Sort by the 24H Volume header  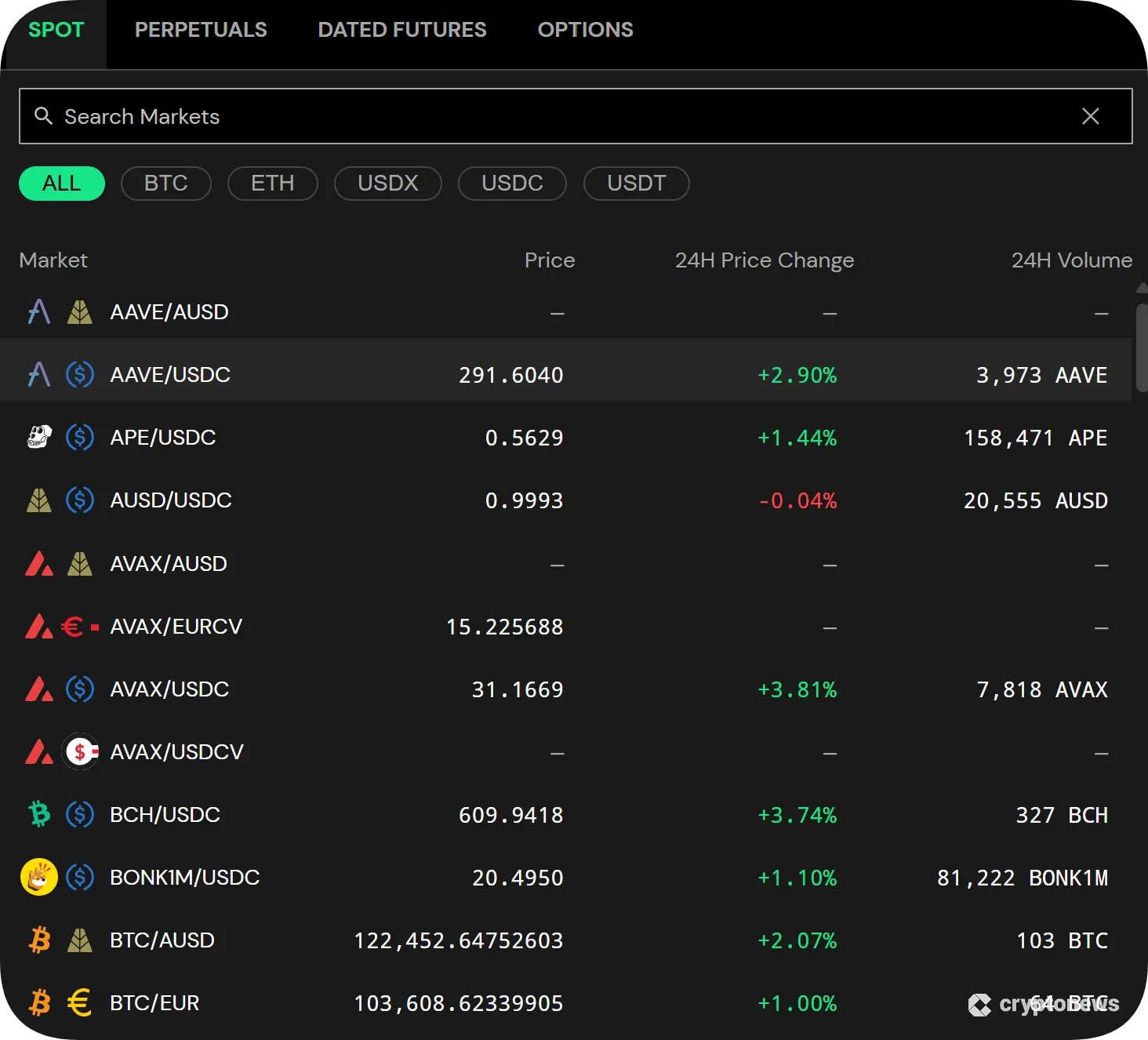pos(1072,260)
